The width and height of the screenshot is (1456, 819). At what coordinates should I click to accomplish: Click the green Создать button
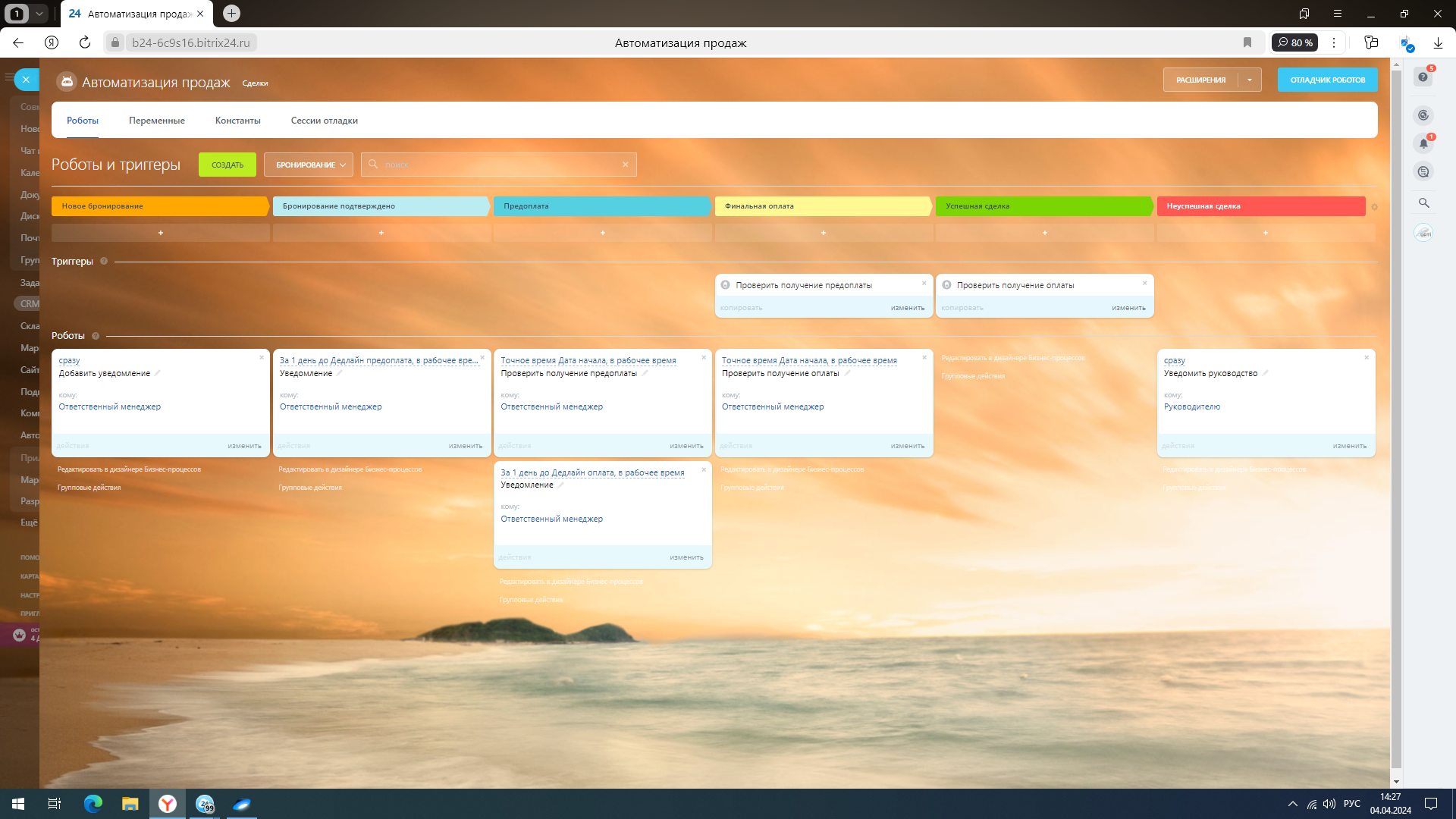227,165
